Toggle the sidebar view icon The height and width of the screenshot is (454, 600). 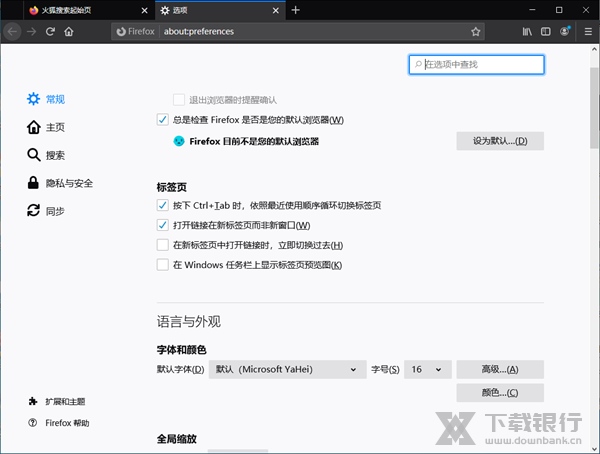(546, 32)
